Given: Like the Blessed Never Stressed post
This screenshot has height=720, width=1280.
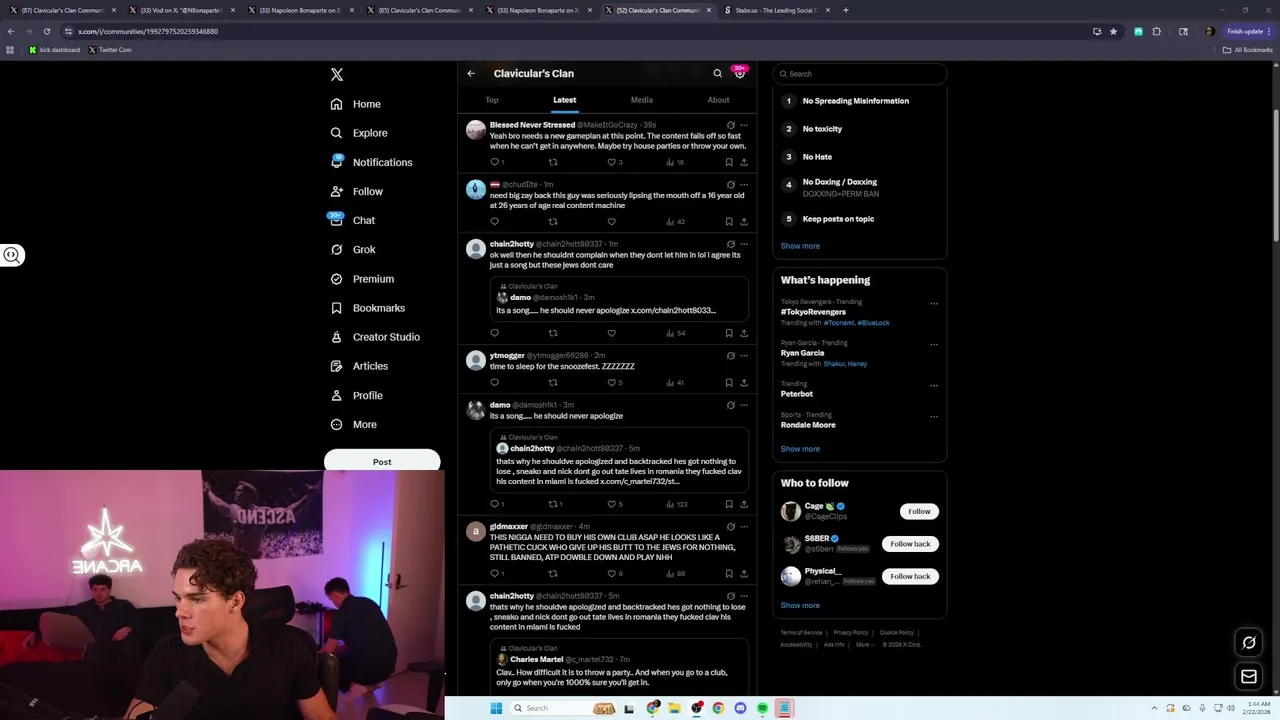Looking at the screenshot, I should pos(612,162).
